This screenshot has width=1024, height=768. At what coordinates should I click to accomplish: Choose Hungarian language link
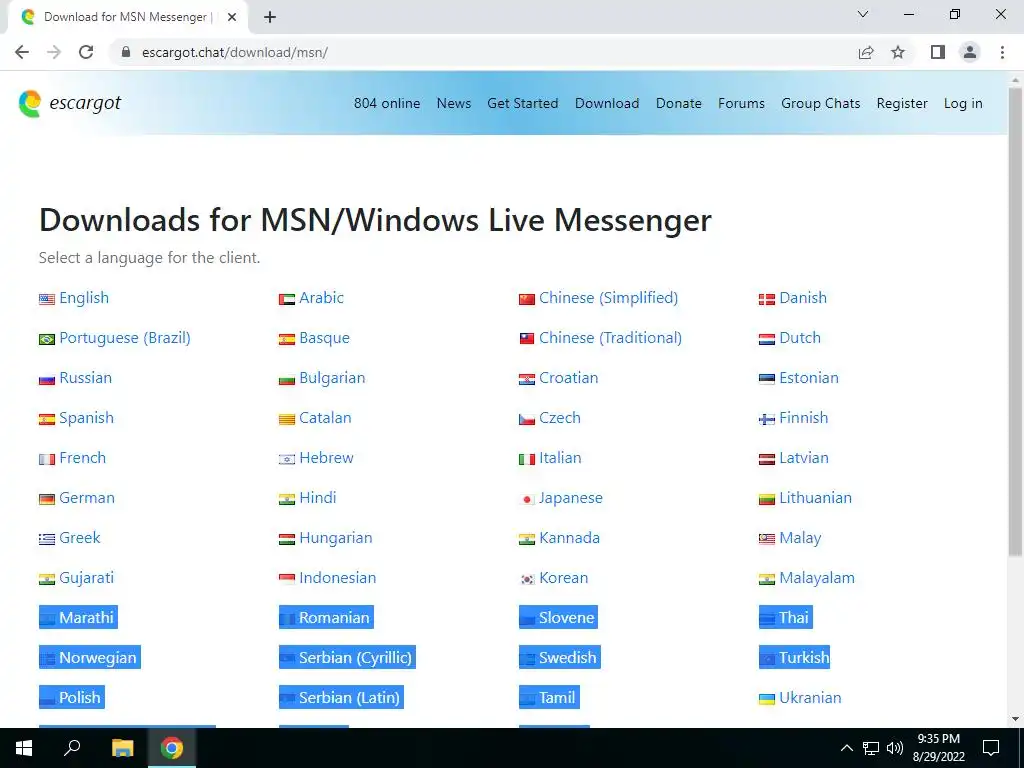[x=335, y=537]
